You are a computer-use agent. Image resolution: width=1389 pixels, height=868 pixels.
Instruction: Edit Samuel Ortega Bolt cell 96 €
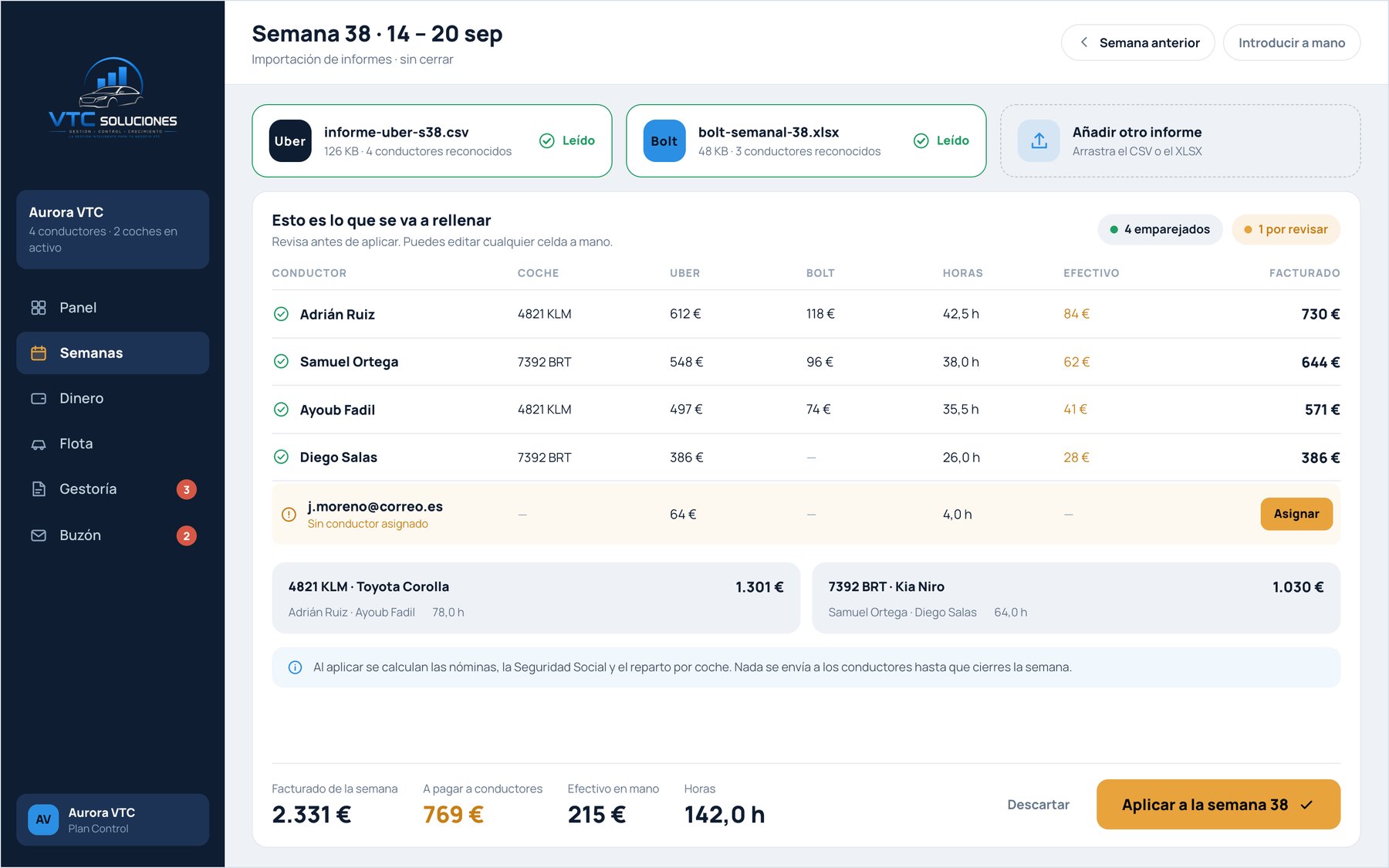(820, 362)
